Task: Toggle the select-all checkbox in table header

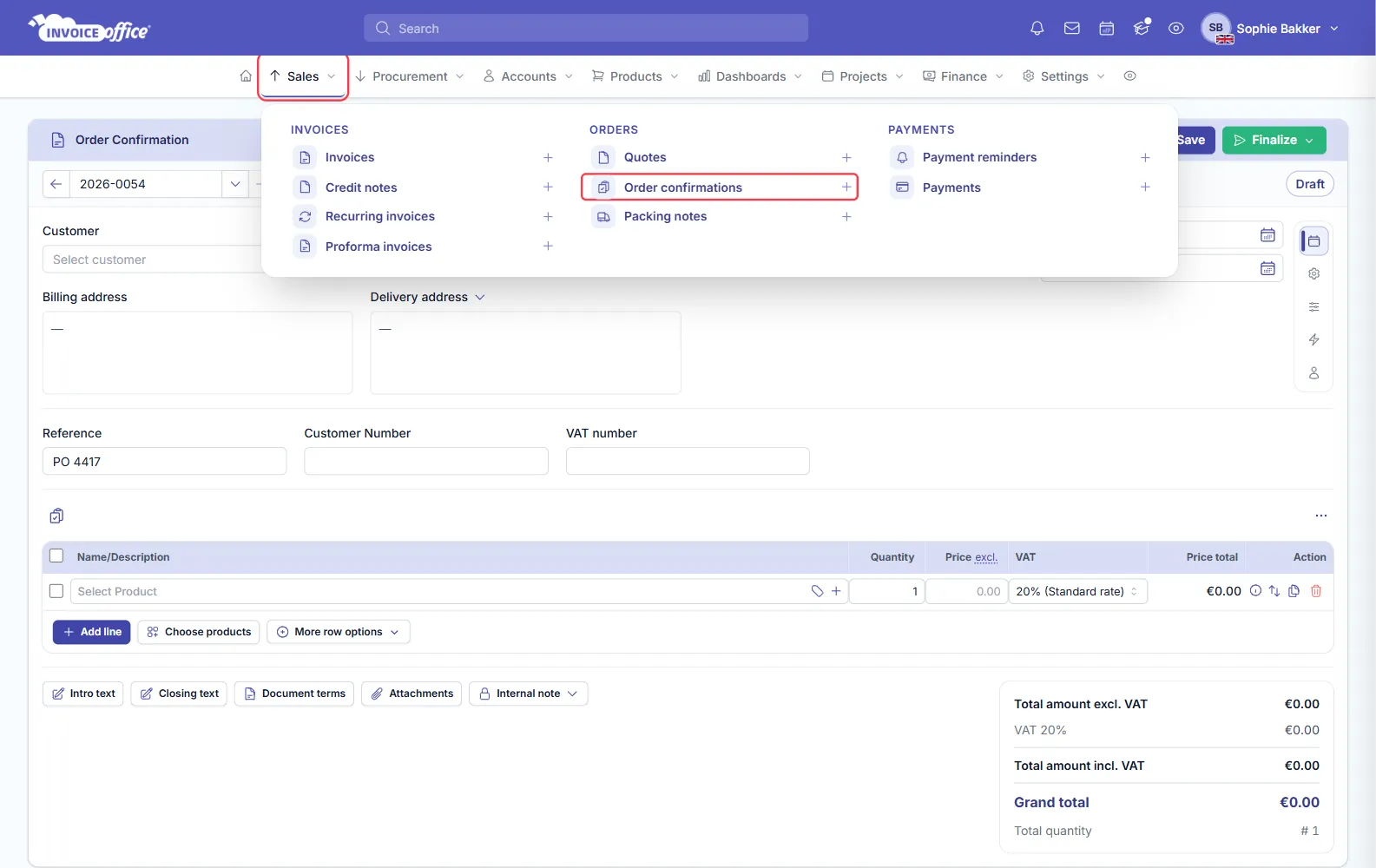Action: (x=56, y=556)
